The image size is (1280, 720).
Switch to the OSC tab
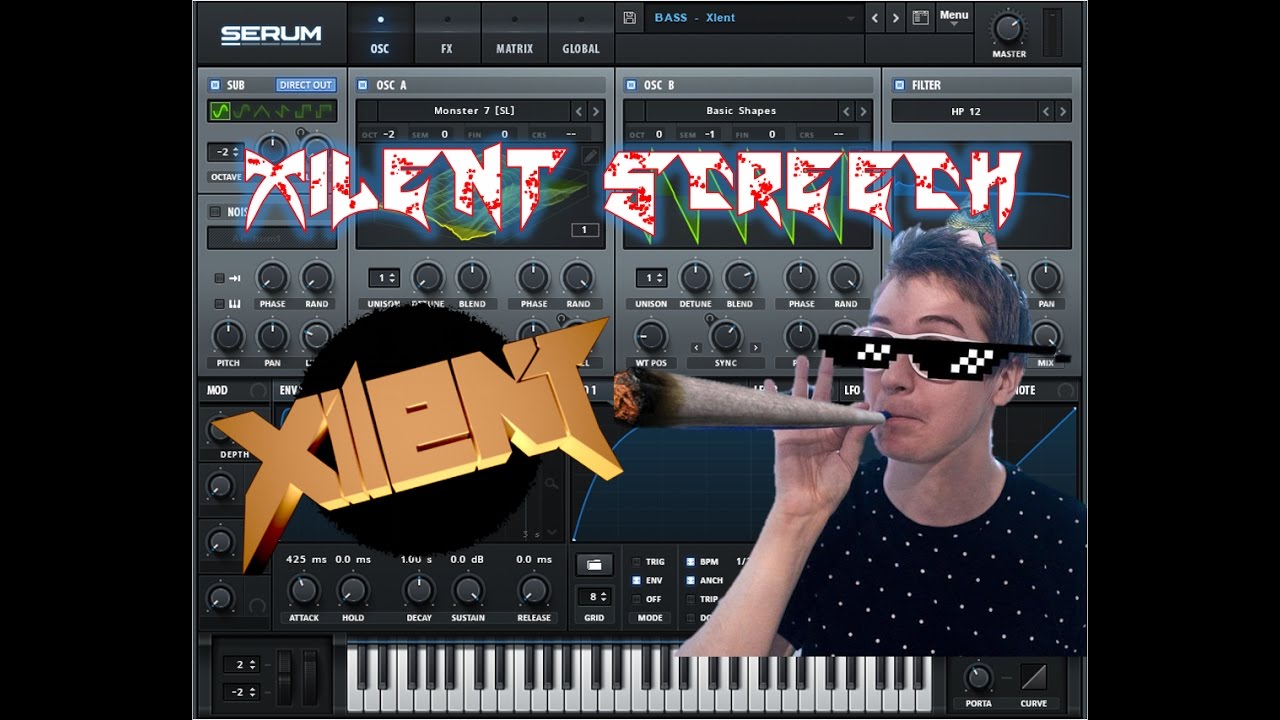tap(380, 34)
